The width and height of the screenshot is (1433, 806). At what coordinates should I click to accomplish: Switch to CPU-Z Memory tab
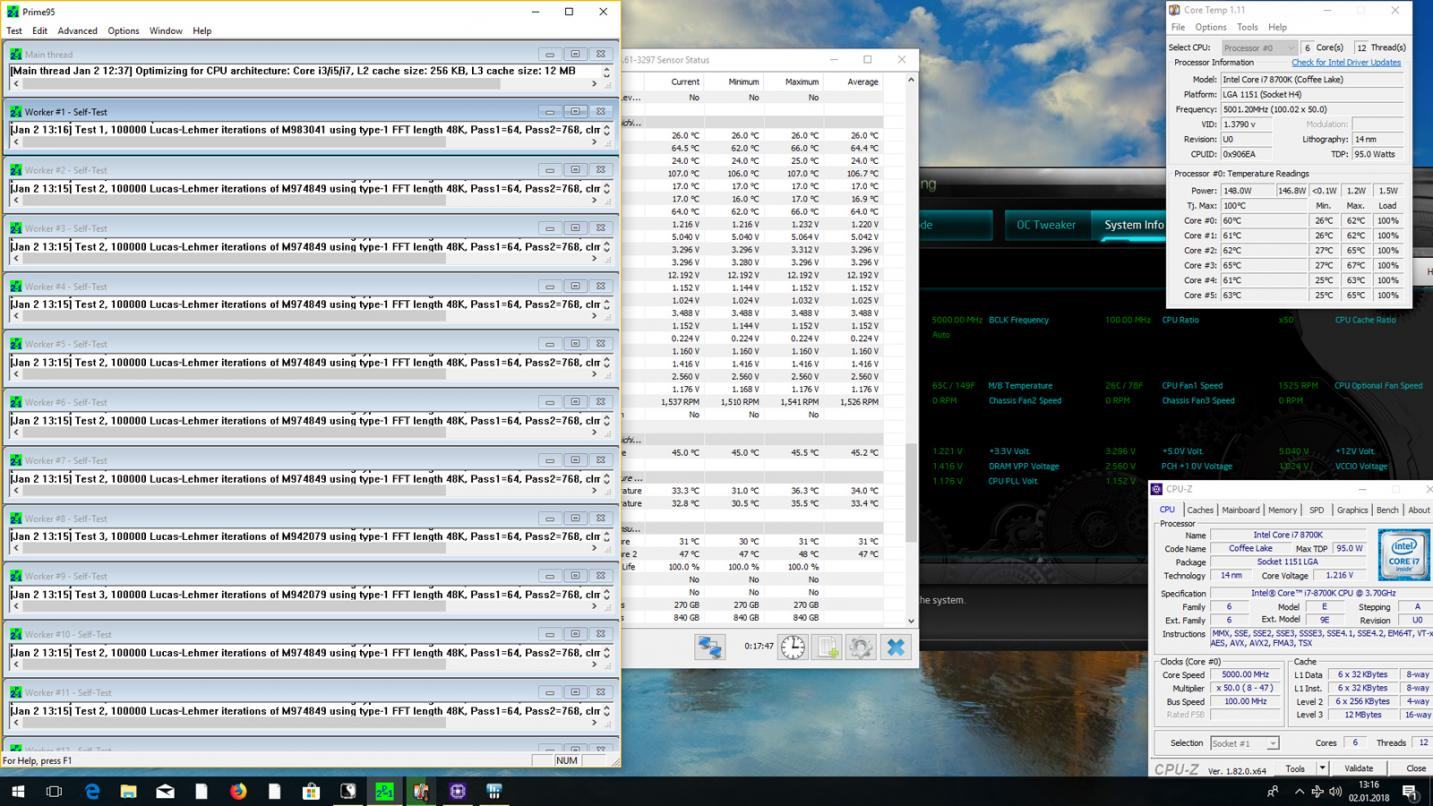pos(1282,510)
